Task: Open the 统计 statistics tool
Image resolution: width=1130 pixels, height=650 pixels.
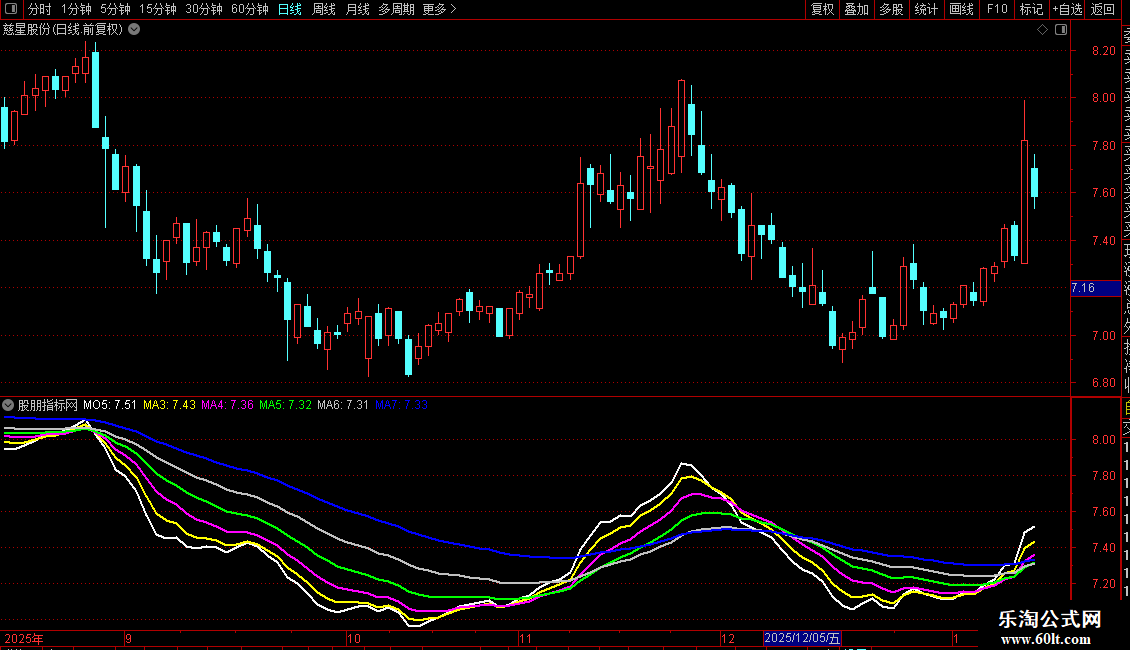Action: (926, 9)
